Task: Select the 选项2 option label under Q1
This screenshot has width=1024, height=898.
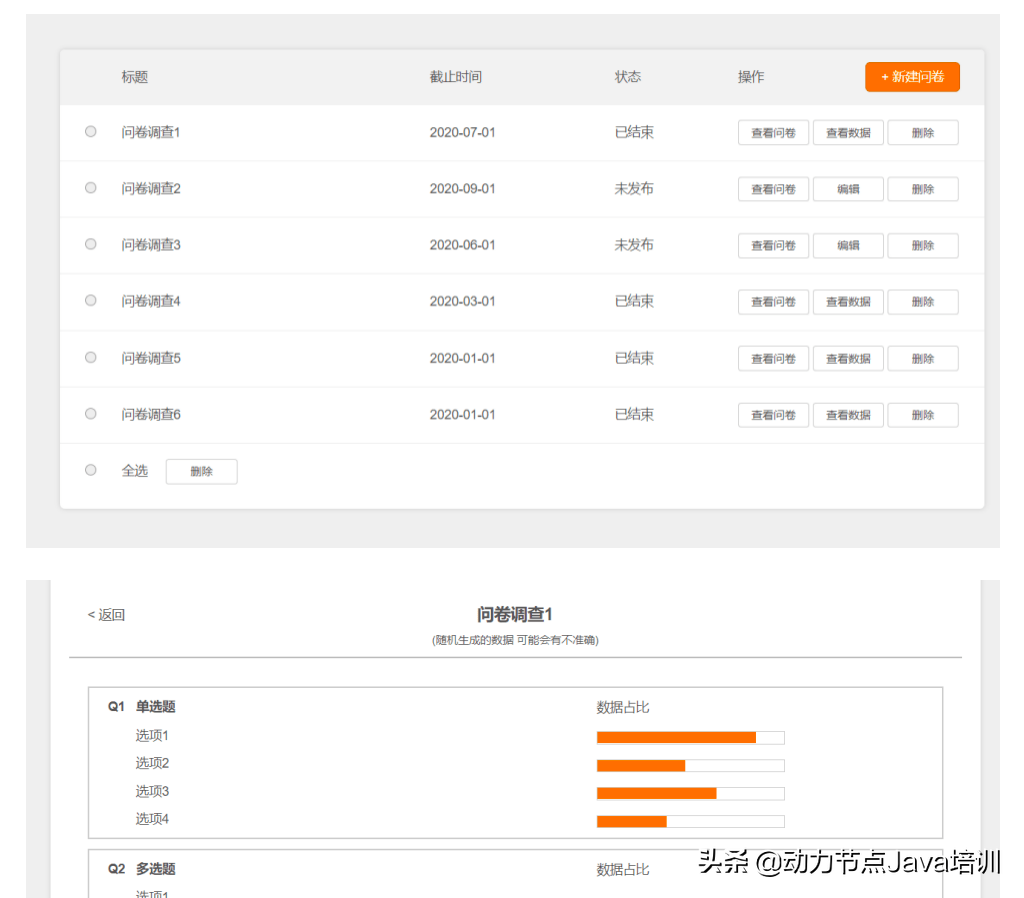Action: point(151,763)
